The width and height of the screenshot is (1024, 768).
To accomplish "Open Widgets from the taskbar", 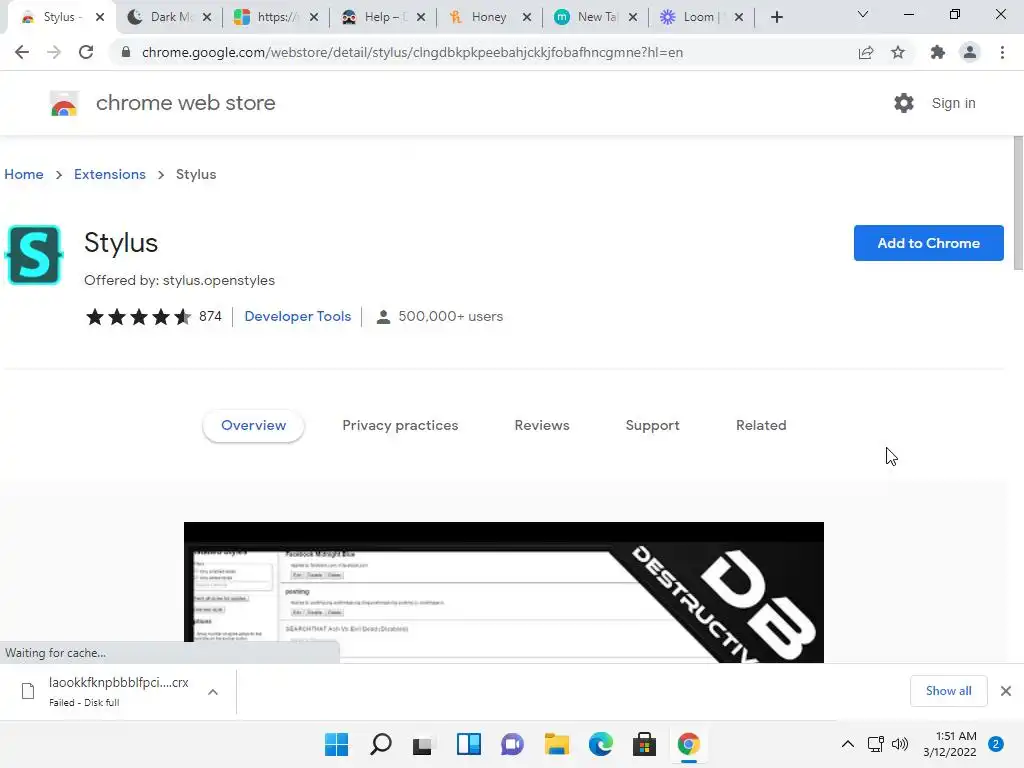I will point(468,744).
